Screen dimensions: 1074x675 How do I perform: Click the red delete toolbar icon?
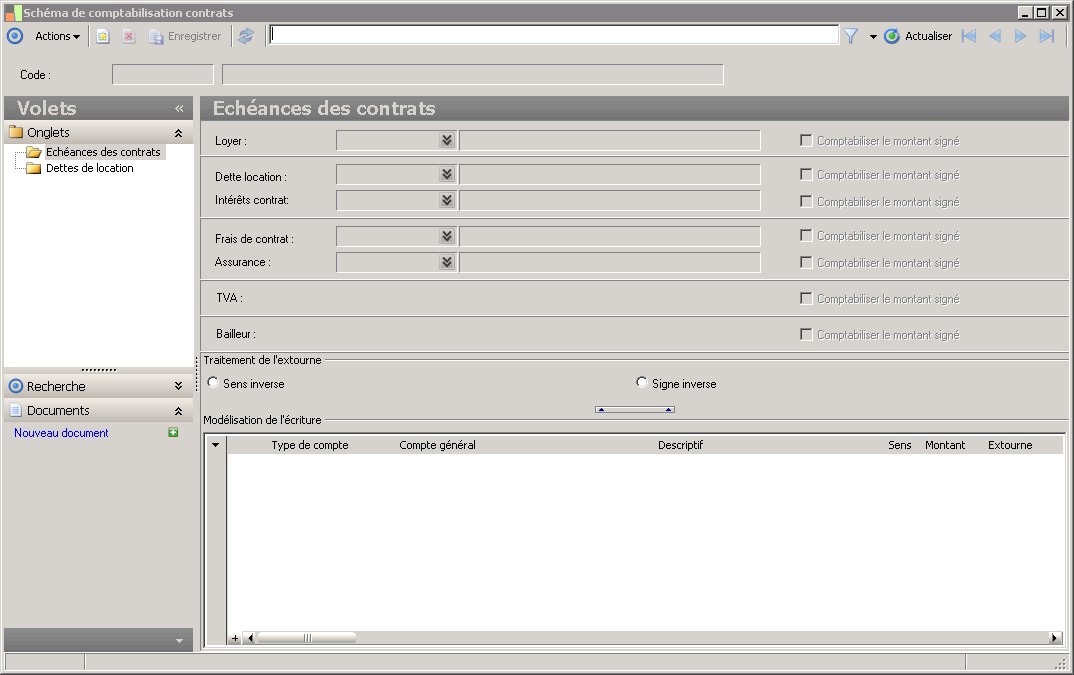[x=129, y=36]
